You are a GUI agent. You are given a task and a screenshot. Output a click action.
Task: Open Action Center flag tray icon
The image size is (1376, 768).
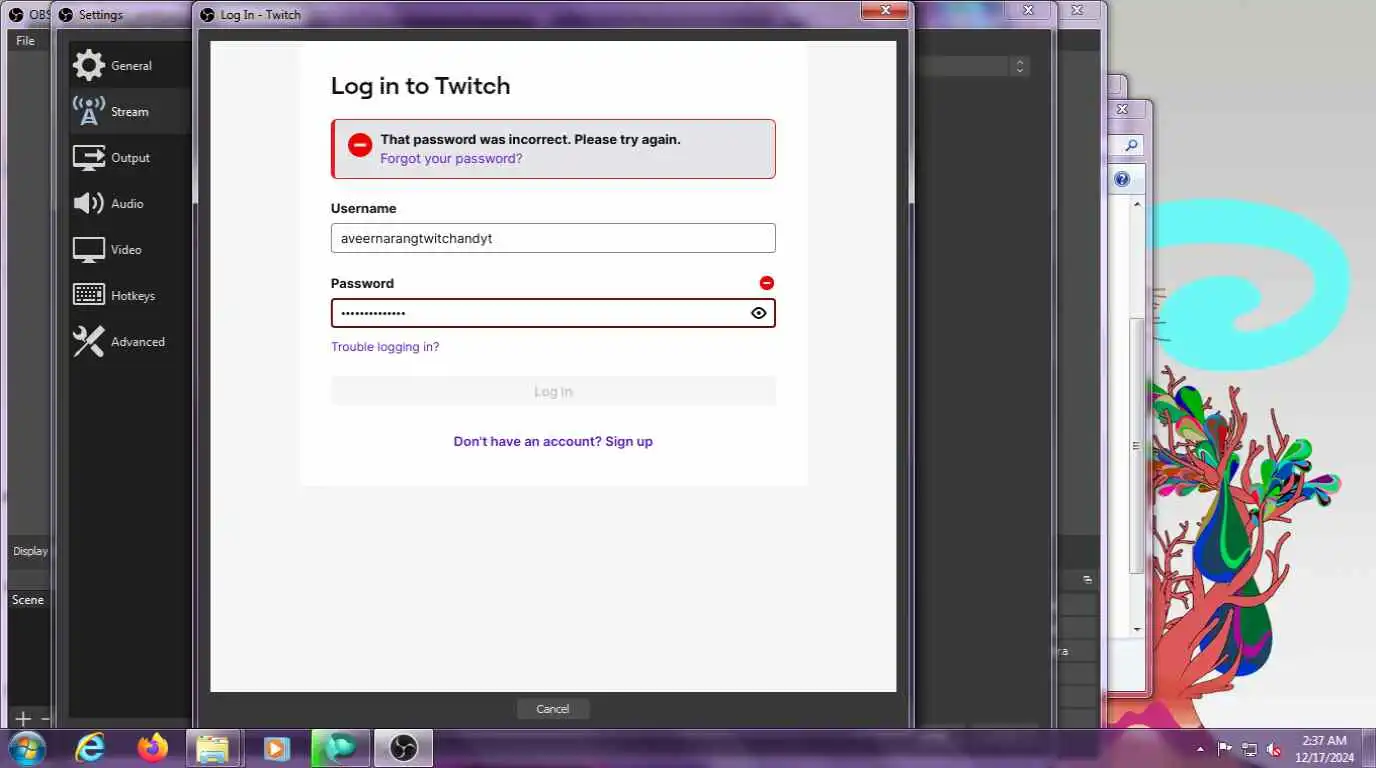pos(1224,749)
